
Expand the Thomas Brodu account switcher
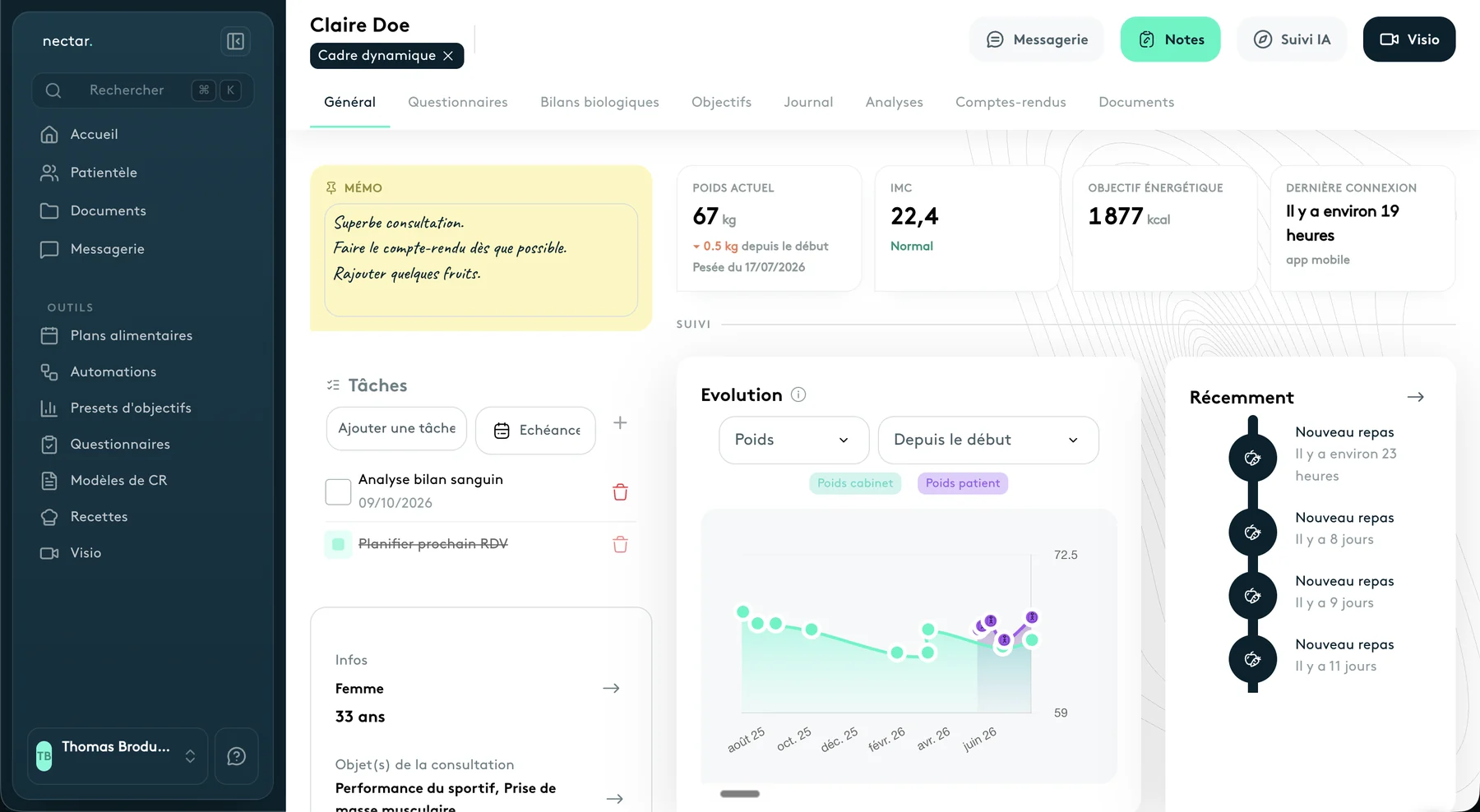click(x=118, y=756)
